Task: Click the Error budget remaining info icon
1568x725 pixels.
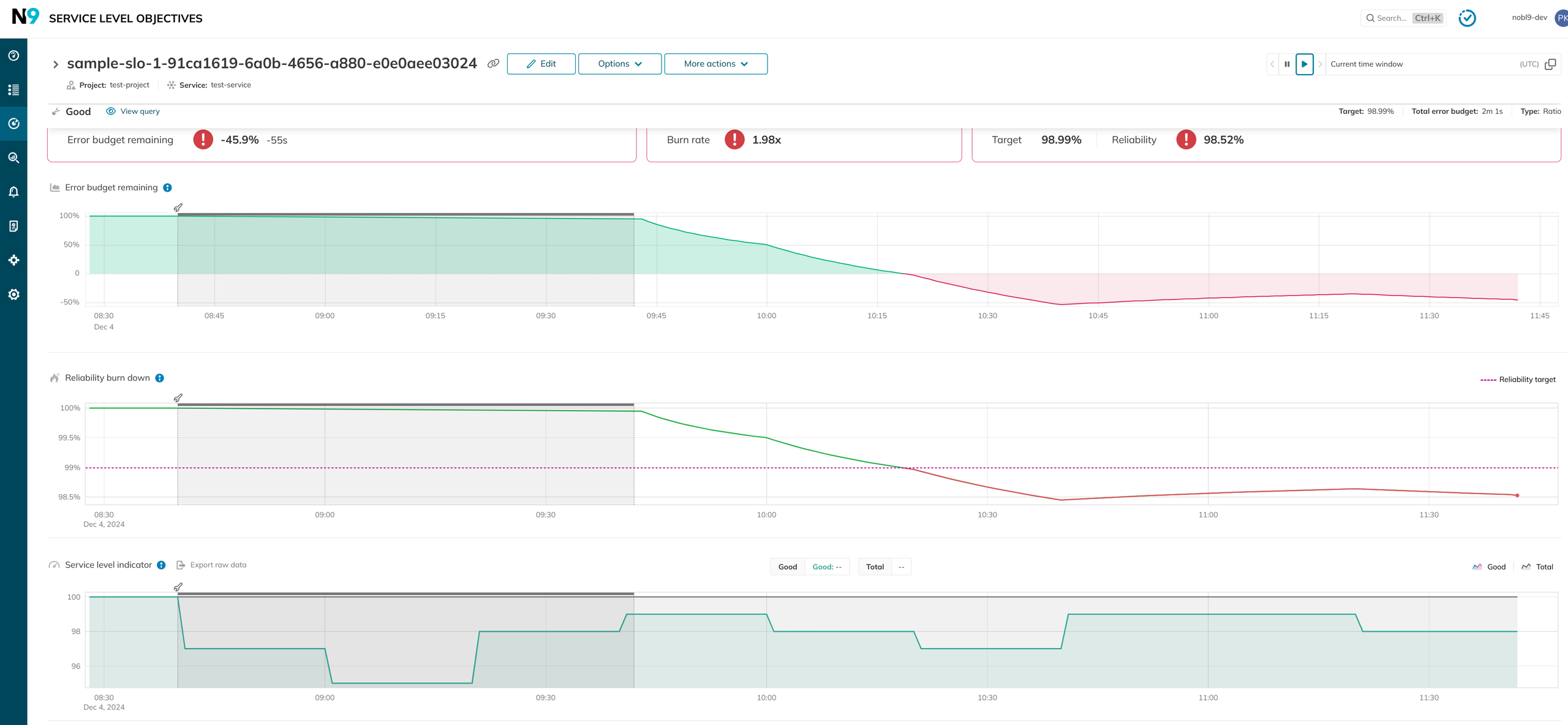Action: click(x=167, y=188)
